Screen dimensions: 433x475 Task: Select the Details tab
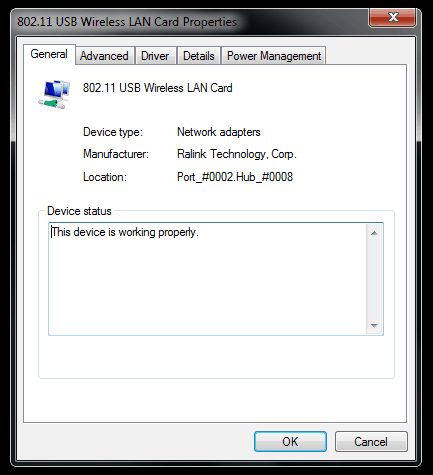199,56
